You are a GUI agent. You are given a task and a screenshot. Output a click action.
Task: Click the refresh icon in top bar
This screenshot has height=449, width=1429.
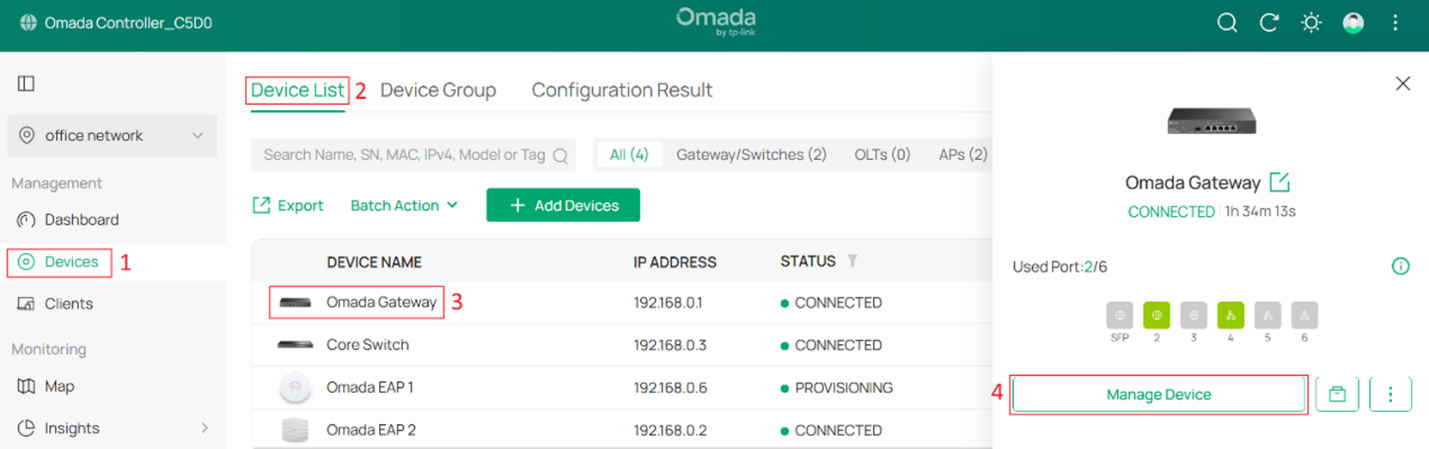[x=1269, y=23]
